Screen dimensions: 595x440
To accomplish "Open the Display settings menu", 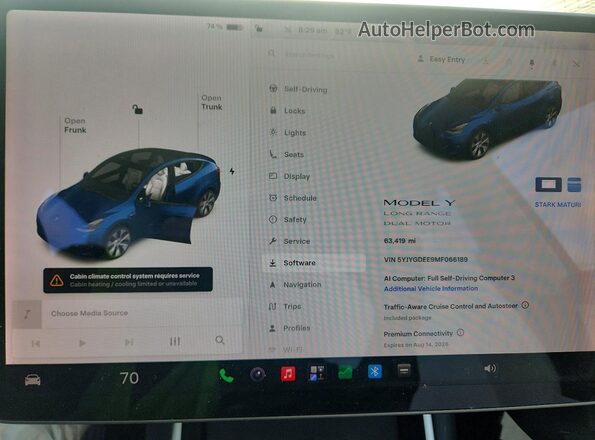I will tap(290, 176).
